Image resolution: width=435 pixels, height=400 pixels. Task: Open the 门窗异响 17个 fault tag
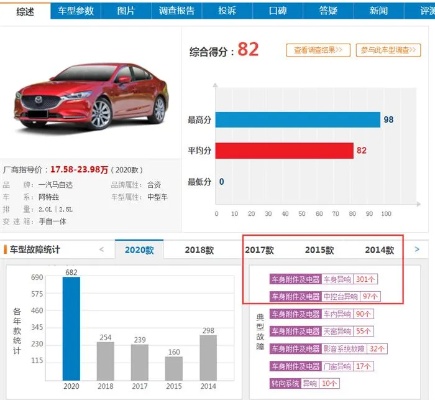322,366
